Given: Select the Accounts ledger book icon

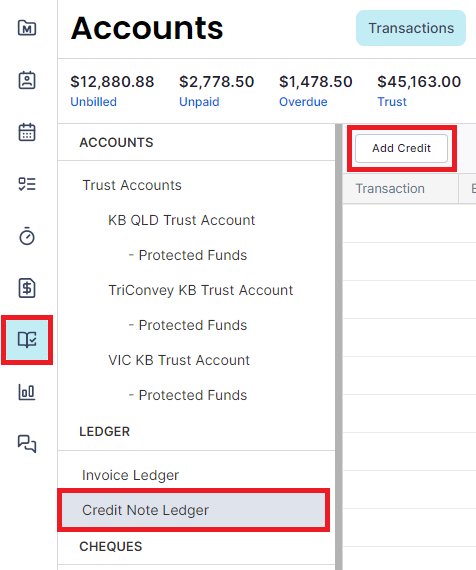Looking at the screenshot, I should pos(27,340).
